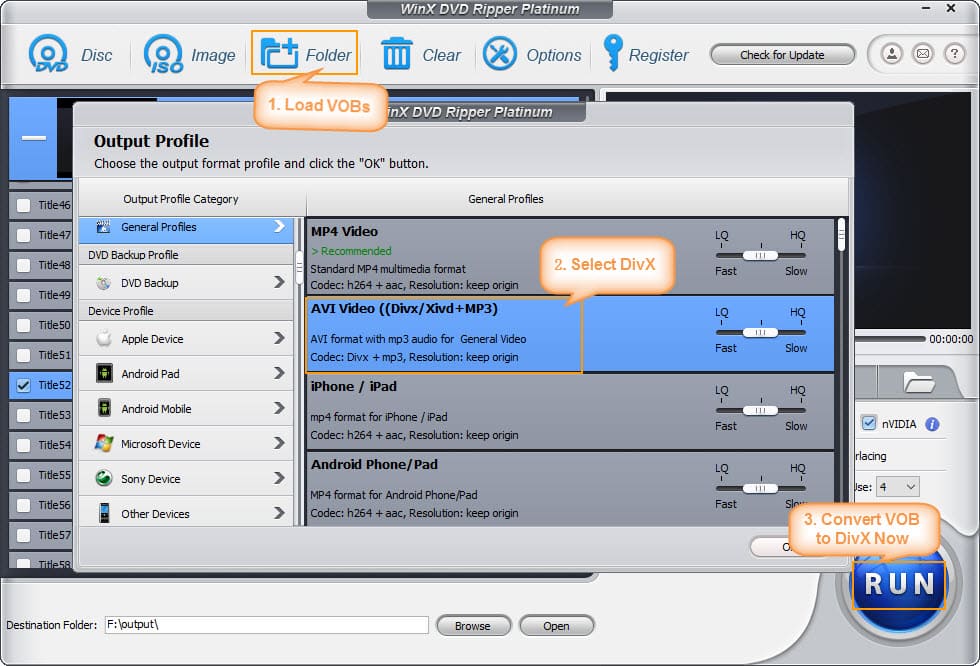Click the Browse destination button
980x666 pixels.
point(473,625)
